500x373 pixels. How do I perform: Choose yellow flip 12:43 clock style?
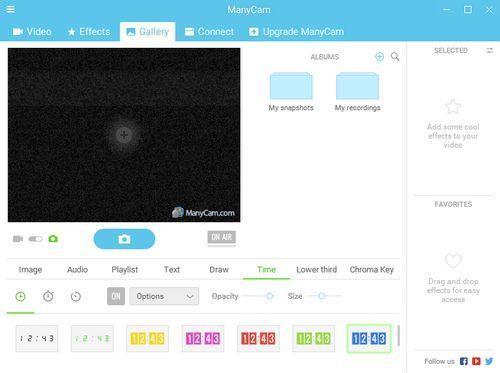[x=147, y=339]
